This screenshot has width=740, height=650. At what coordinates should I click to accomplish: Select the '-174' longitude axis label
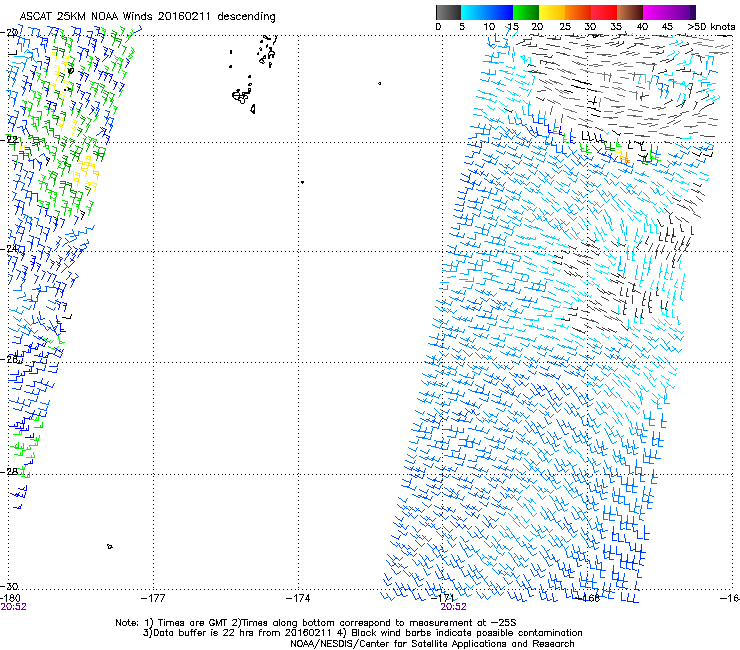coord(298,598)
